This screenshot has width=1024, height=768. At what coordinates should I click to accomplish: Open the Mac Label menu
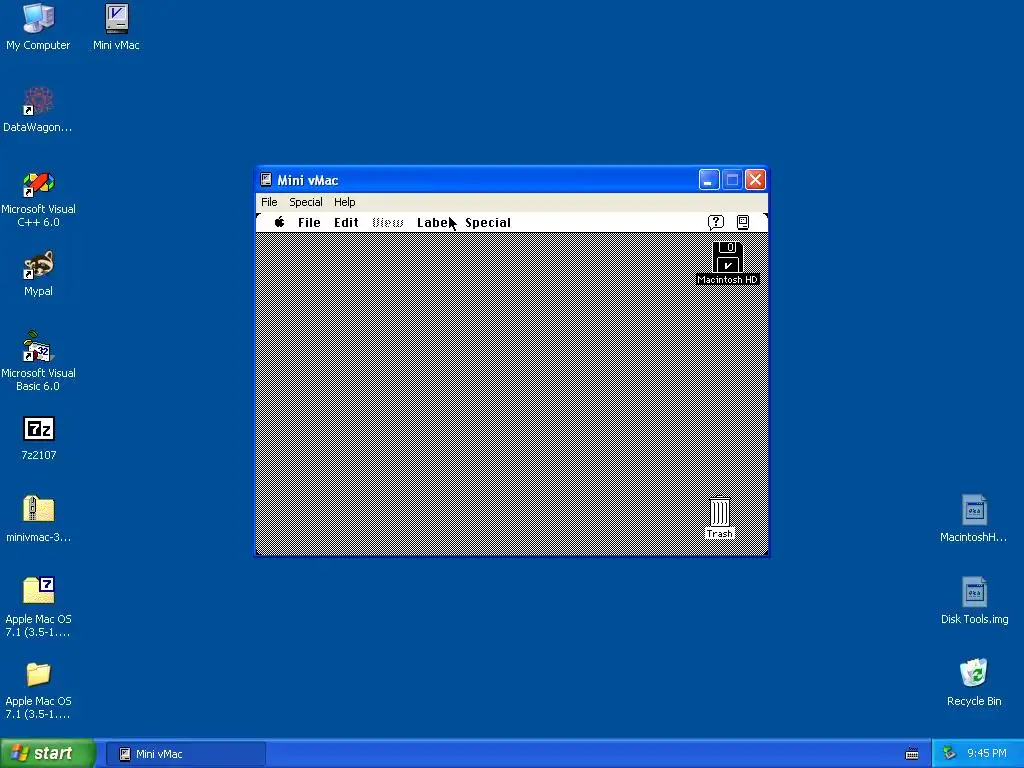pyautogui.click(x=434, y=223)
